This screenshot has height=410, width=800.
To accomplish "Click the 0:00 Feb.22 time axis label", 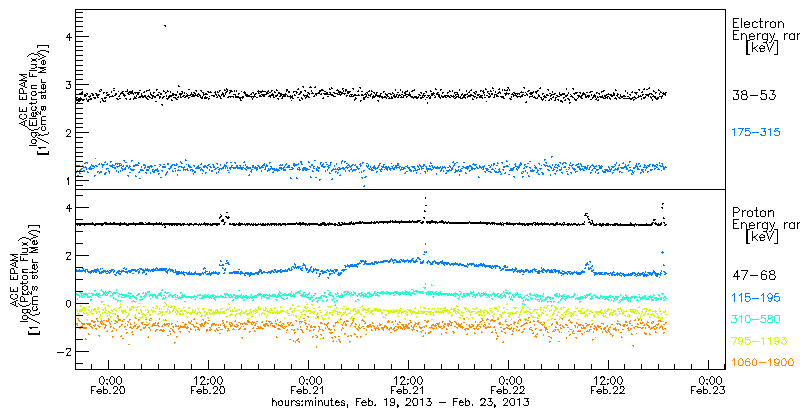I will tap(509, 385).
